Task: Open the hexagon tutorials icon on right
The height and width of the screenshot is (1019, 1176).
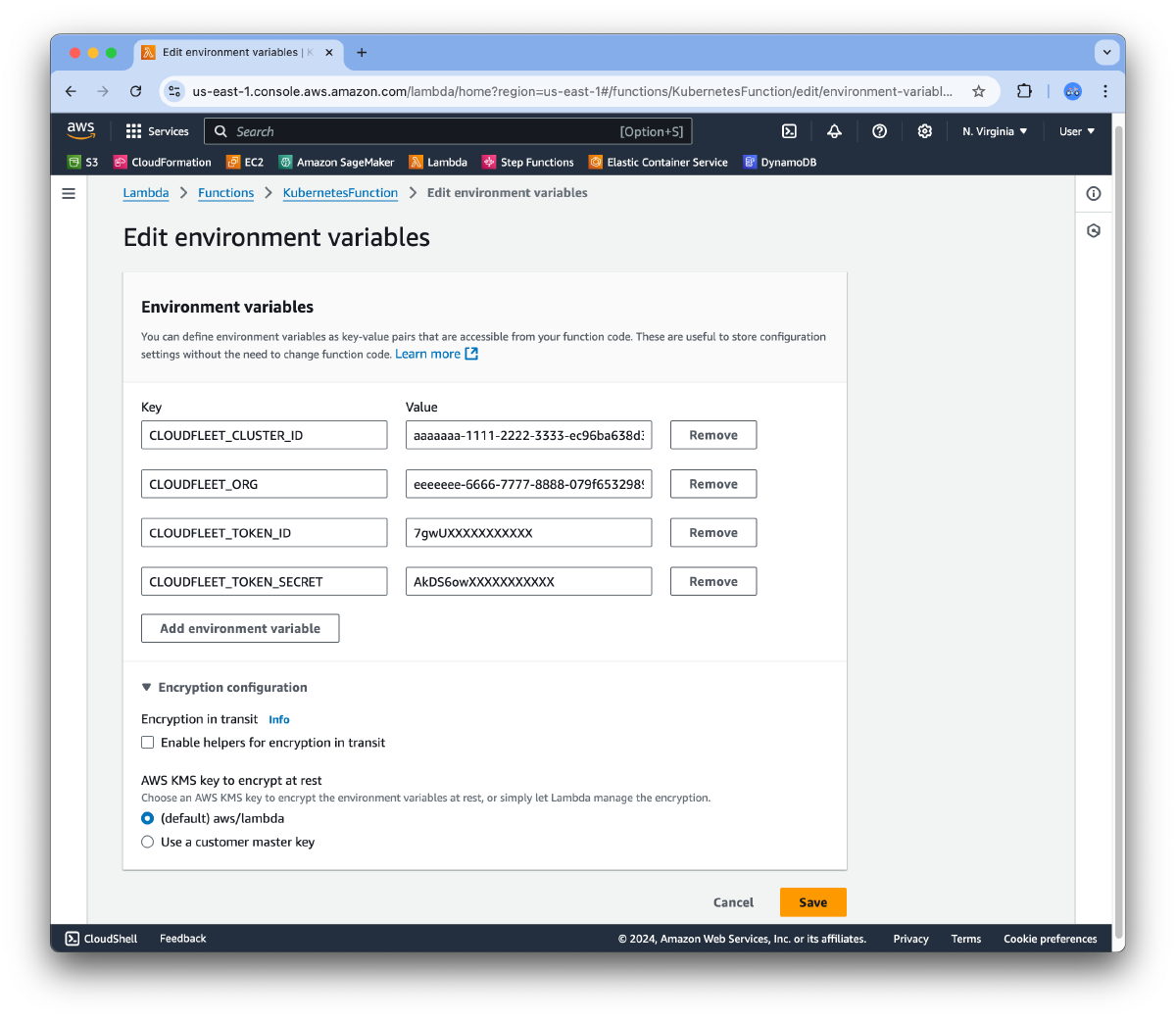Action: (1094, 231)
